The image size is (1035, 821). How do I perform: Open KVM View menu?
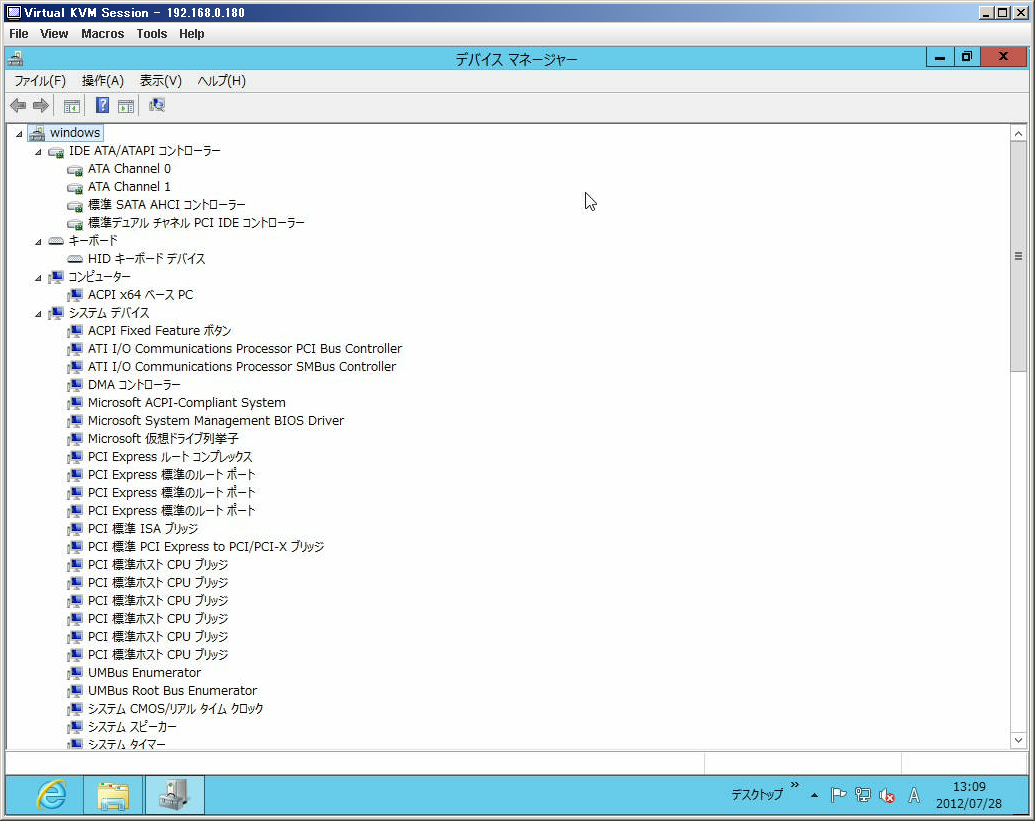[x=53, y=34]
